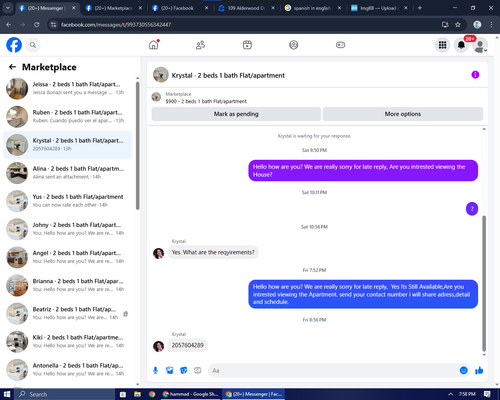Switch to the Marketplace browser tab
Viewport: 500px width, 400px height.
click(113, 8)
